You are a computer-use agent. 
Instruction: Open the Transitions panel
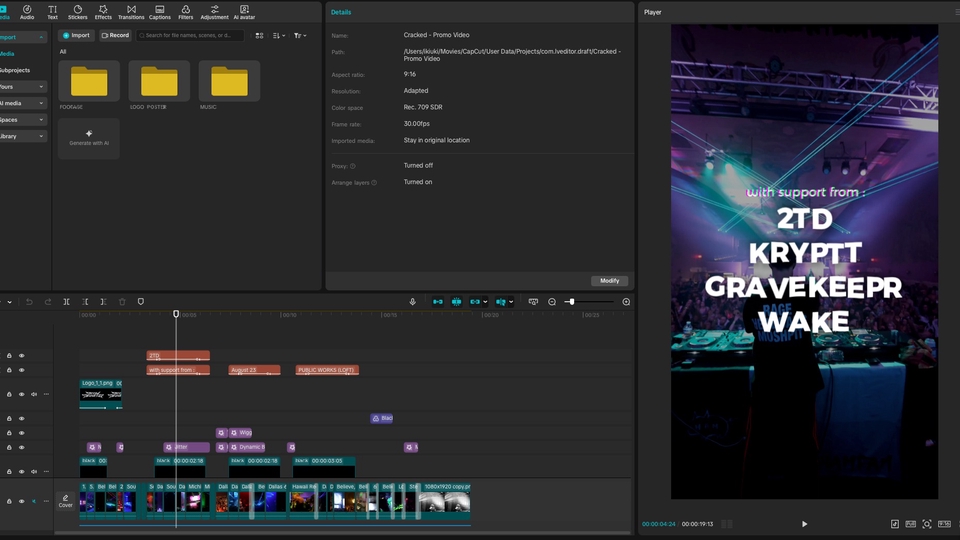pos(131,12)
